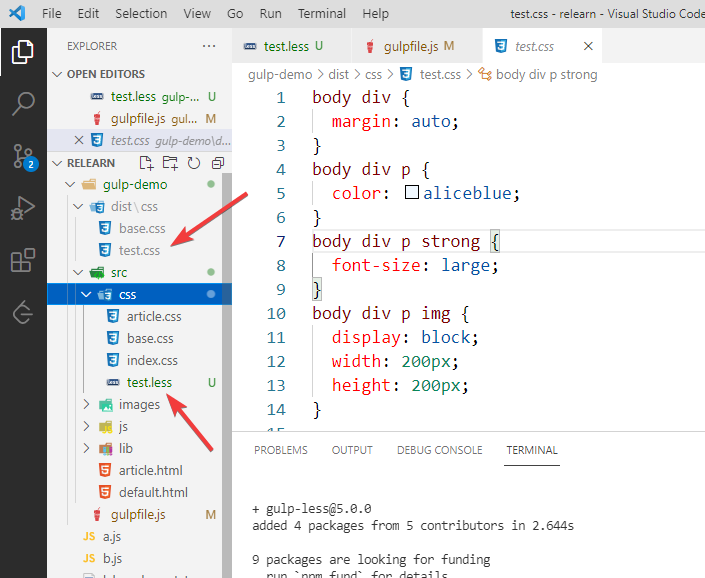
Task: Click css in the breadcrumb
Action: click(373, 74)
